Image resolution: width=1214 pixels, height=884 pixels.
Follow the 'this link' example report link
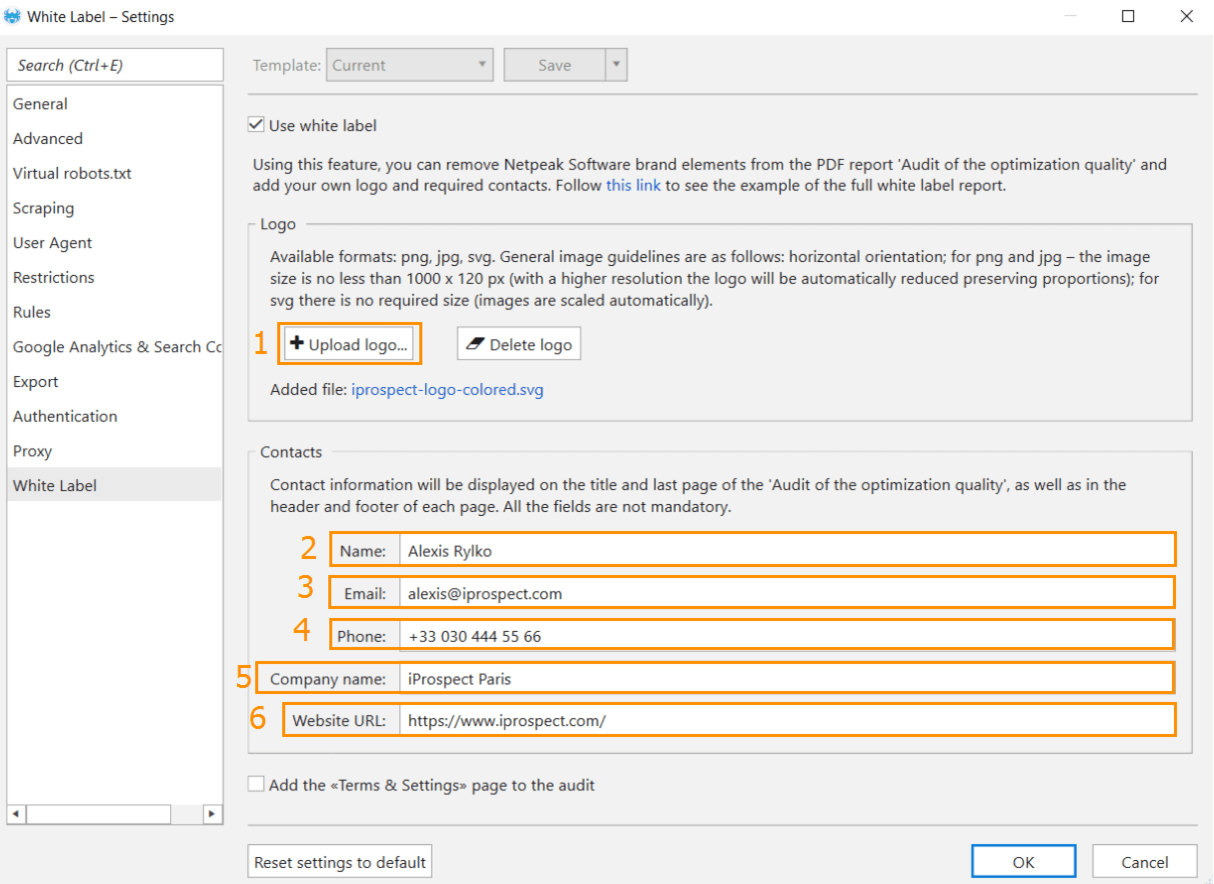(x=633, y=185)
